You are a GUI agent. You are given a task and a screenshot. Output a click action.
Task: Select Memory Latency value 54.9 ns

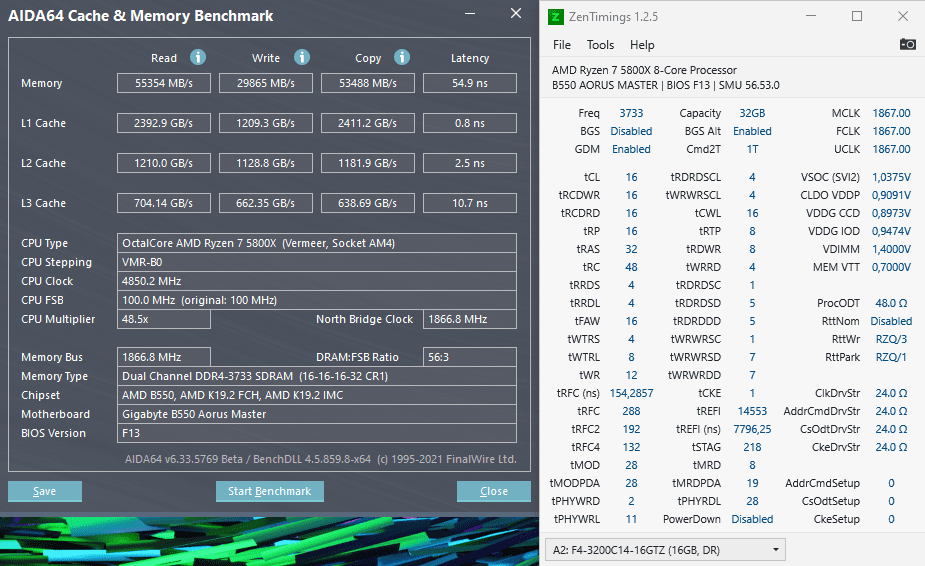click(x=470, y=83)
